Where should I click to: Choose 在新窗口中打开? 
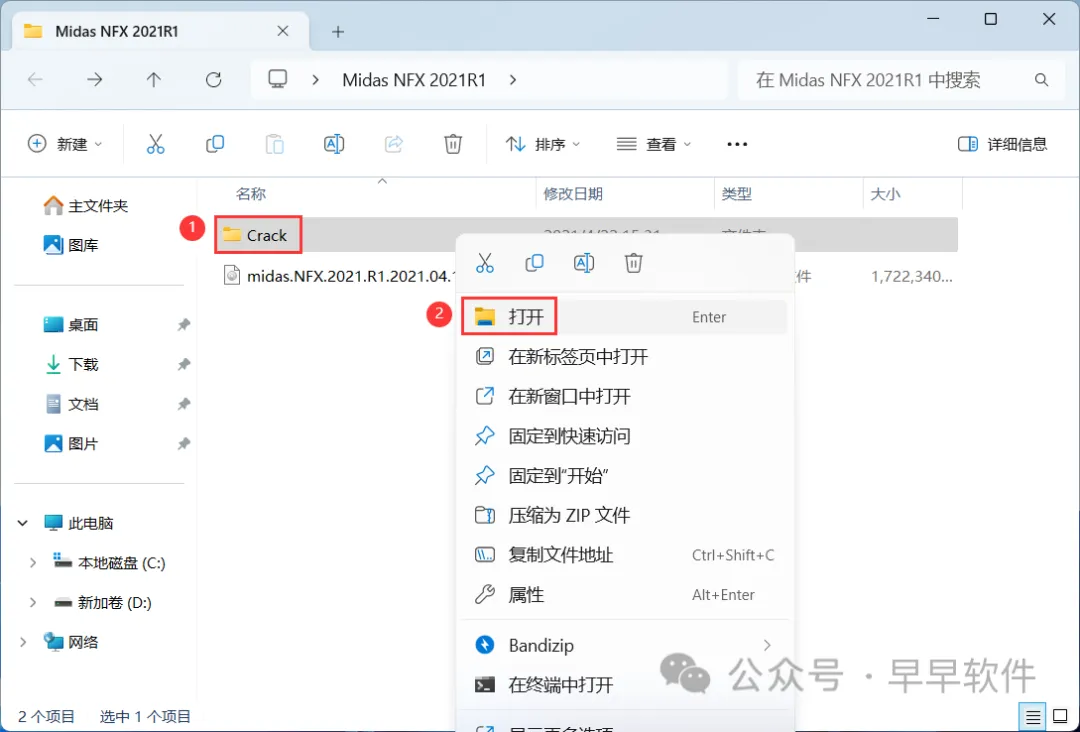point(624,396)
